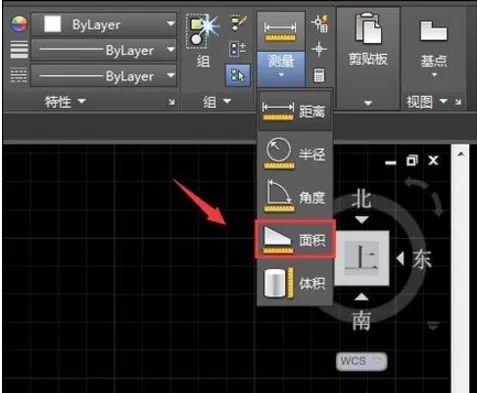
Task: Open the 测量 dropdown button
Action: click(x=281, y=68)
